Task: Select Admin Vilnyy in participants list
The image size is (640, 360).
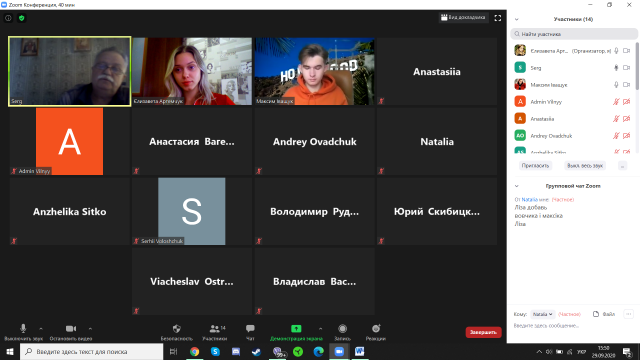Action: pyautogui.click(x=573, y=102)
